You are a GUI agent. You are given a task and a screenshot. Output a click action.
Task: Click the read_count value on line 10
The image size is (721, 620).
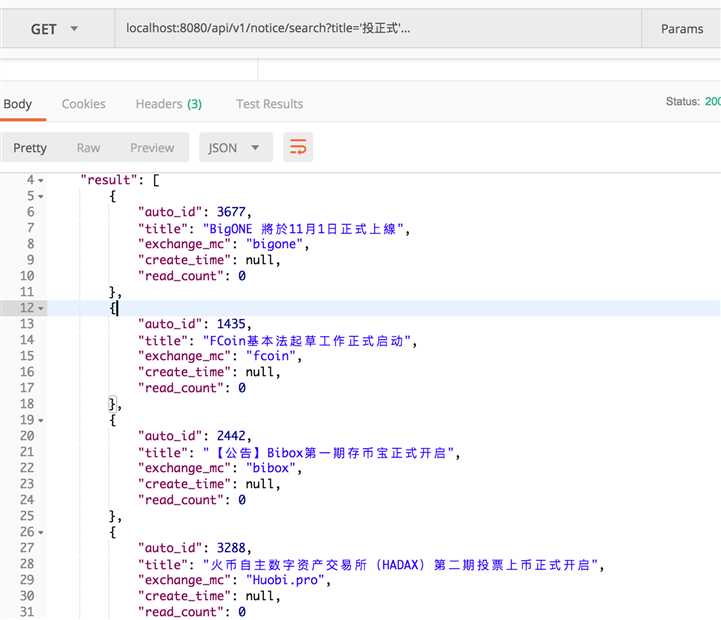(x=242, y=276)
